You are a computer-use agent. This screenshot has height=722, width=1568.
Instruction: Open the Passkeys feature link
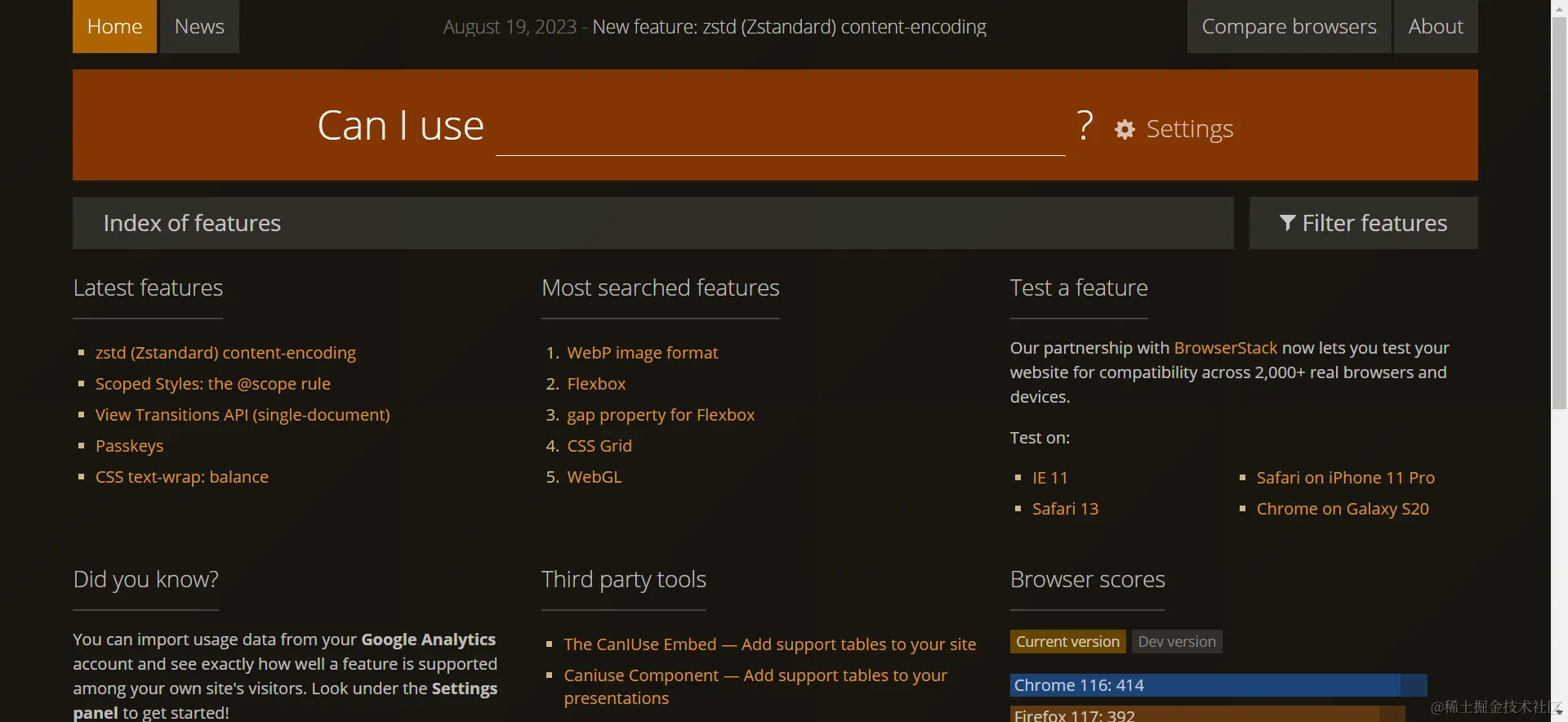(x=129, y=446)
